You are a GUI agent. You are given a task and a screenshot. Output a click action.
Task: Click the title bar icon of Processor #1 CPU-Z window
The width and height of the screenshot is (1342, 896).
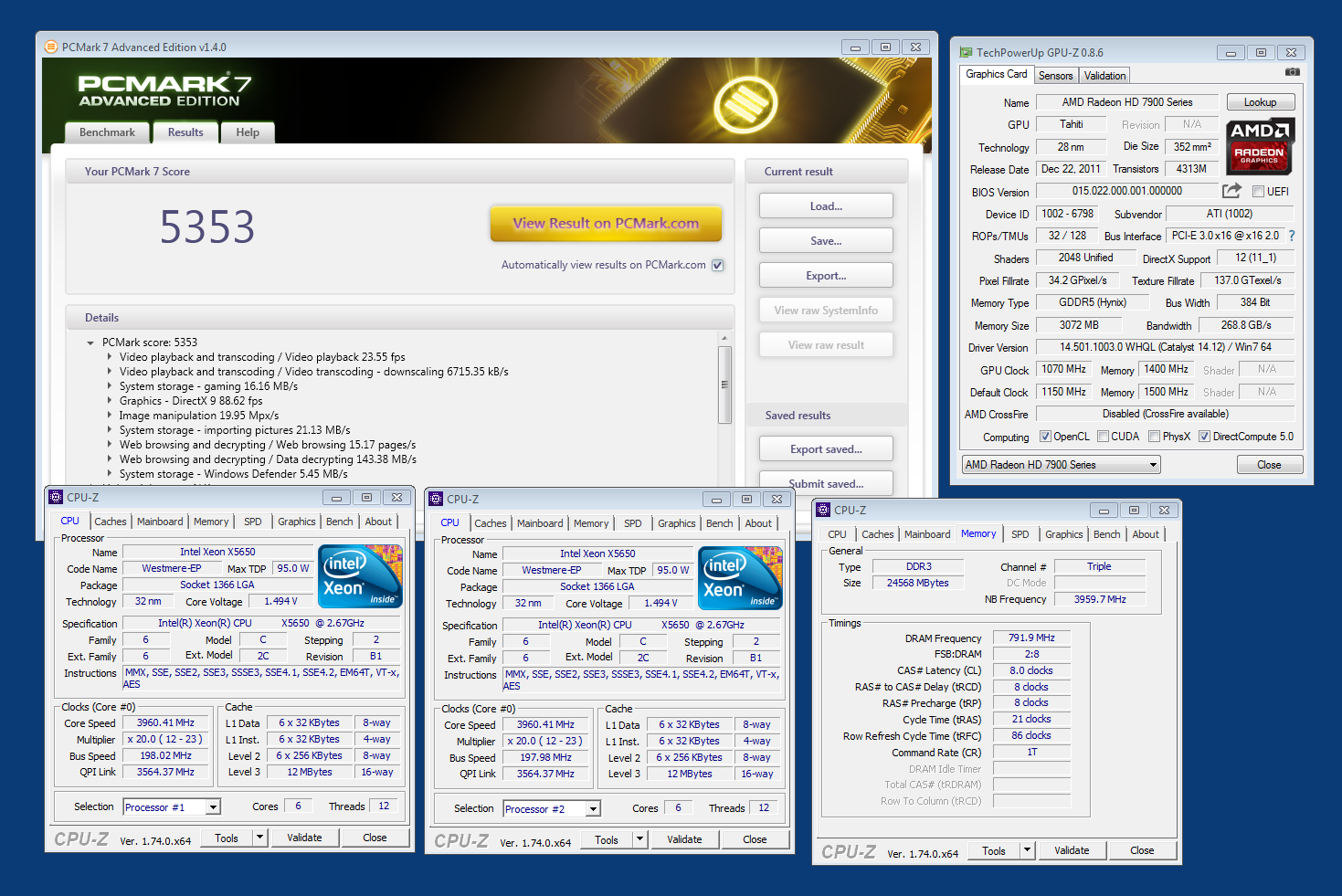click(56, 497)
